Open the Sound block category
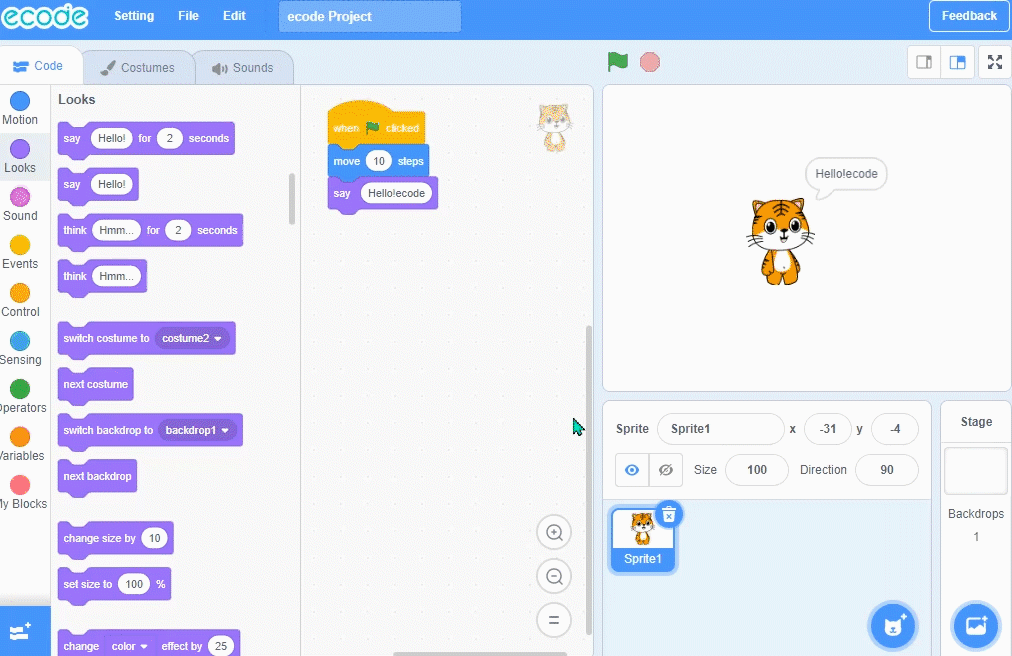Image resolution: width=1012 pixels, height=656 pixels. tap(20, 204)
